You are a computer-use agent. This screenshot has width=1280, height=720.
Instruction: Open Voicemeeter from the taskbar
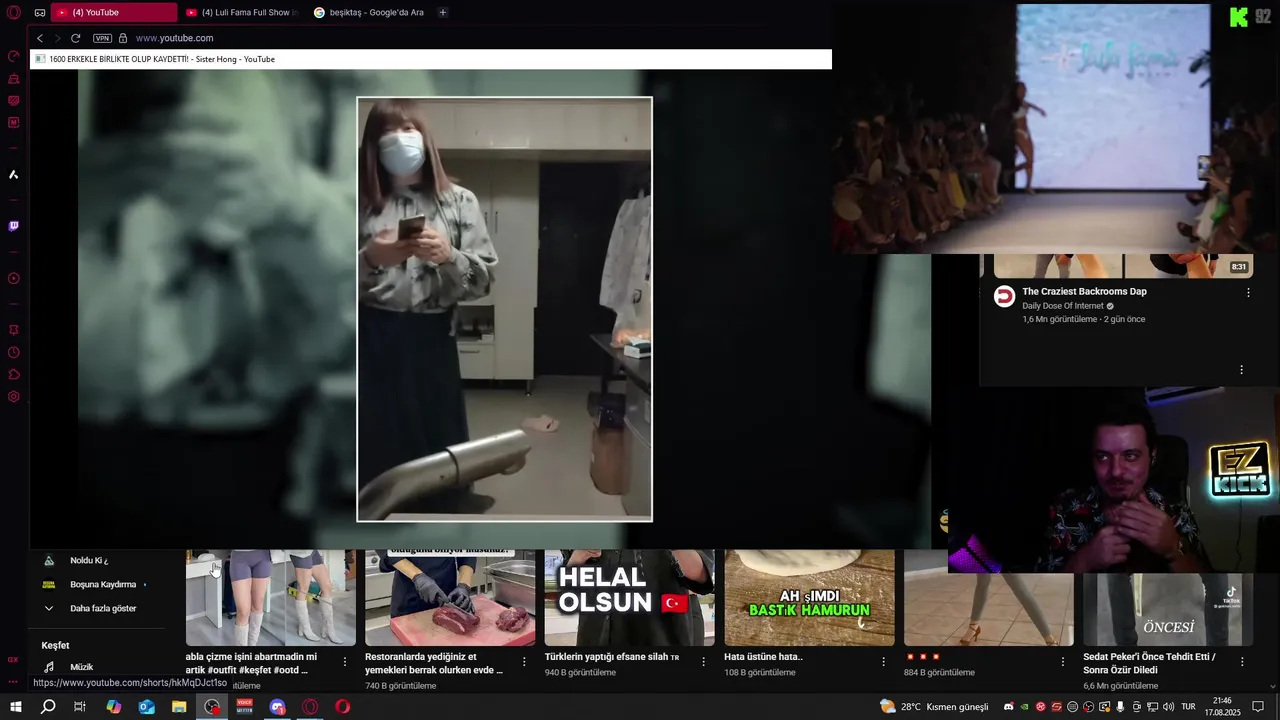coord(245,707)
